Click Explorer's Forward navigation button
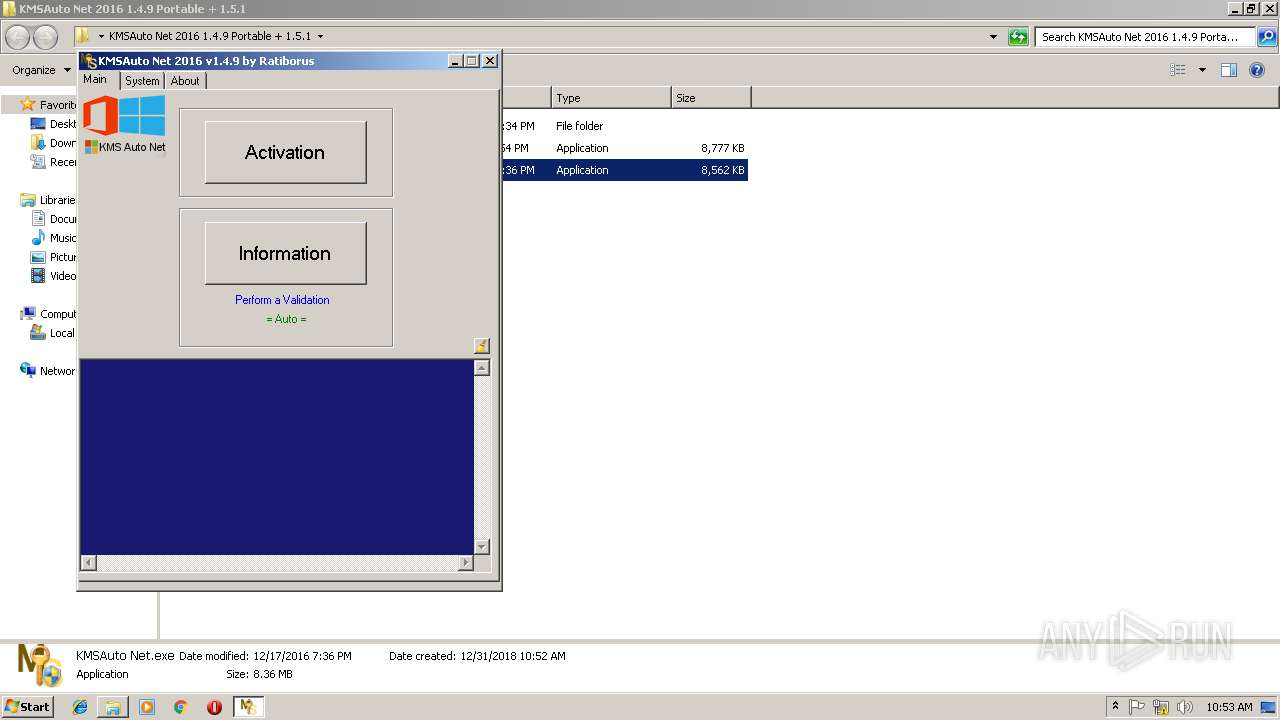 pos(46,37)
